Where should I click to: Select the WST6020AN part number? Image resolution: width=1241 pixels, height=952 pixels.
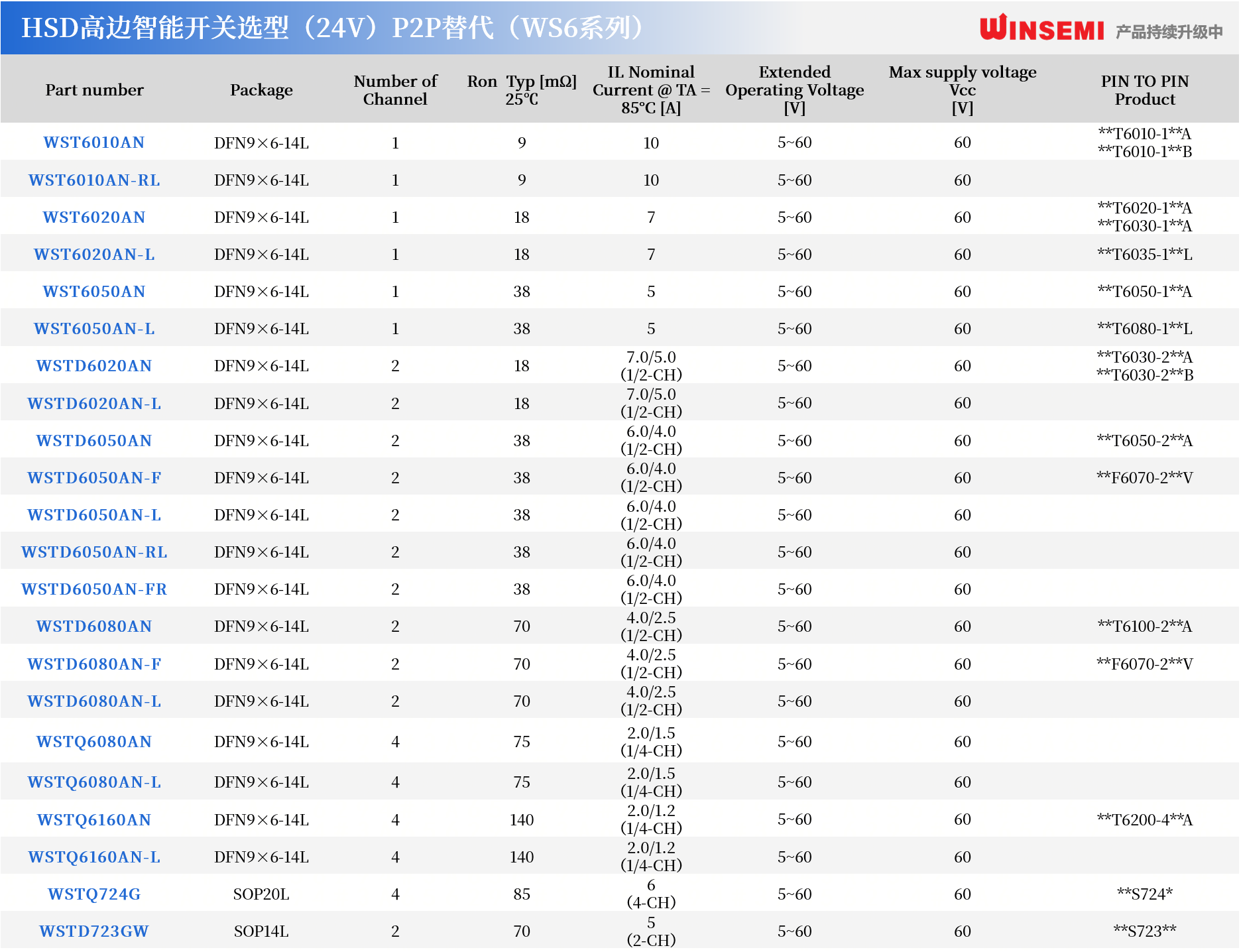(x=93, y=217)
